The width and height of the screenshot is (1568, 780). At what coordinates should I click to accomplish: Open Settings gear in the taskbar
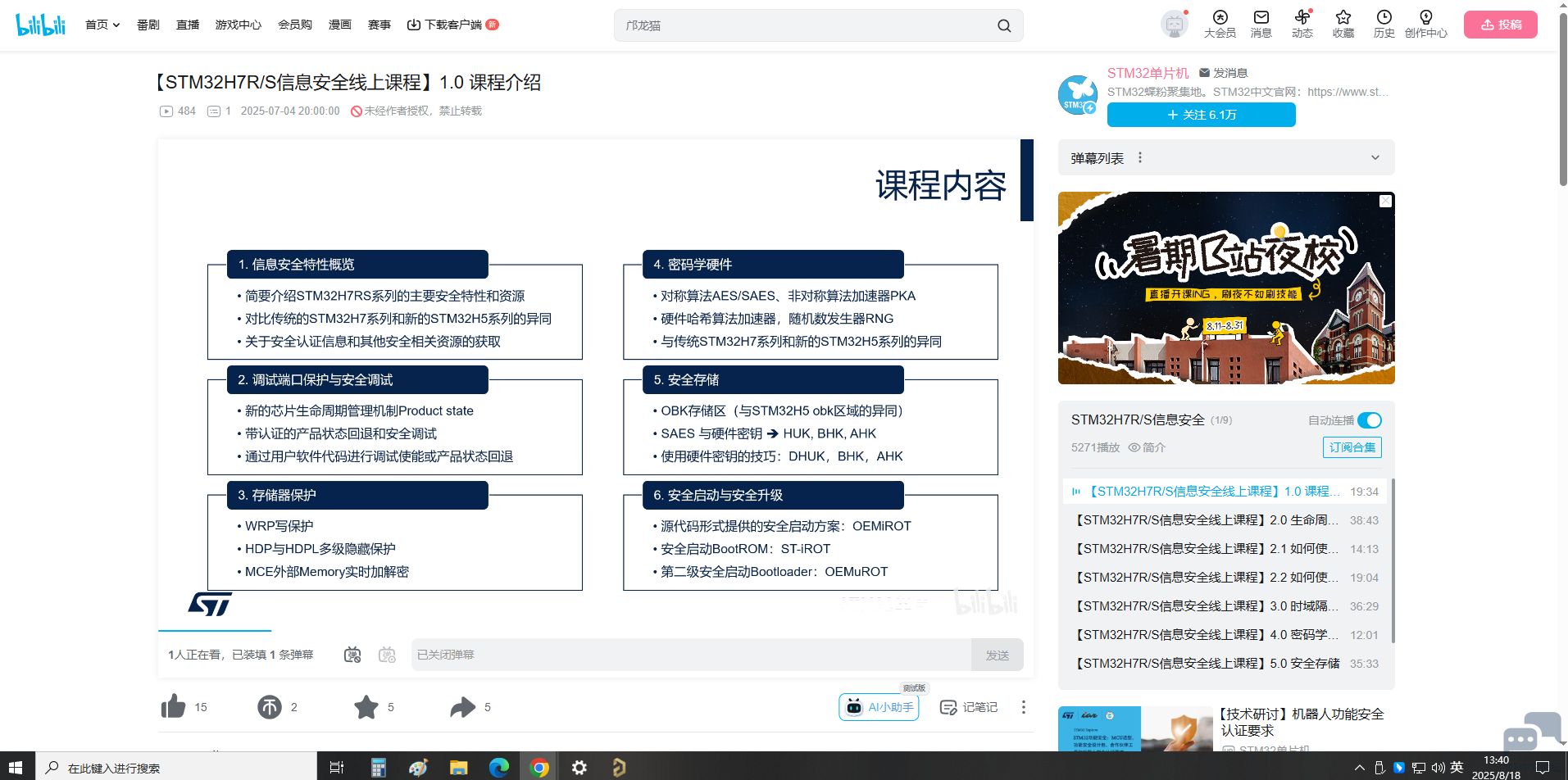[579, 767]
